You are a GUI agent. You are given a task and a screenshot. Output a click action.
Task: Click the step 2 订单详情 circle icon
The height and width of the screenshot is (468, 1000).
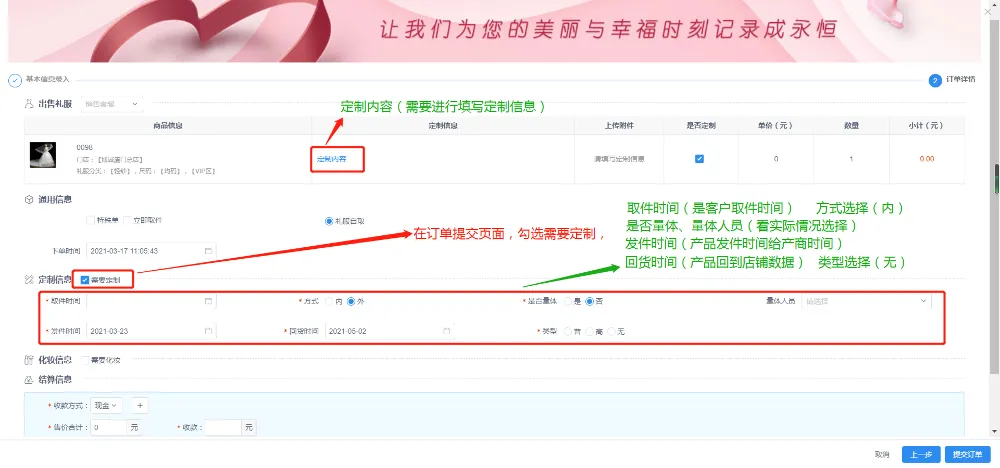pos(935,80)
